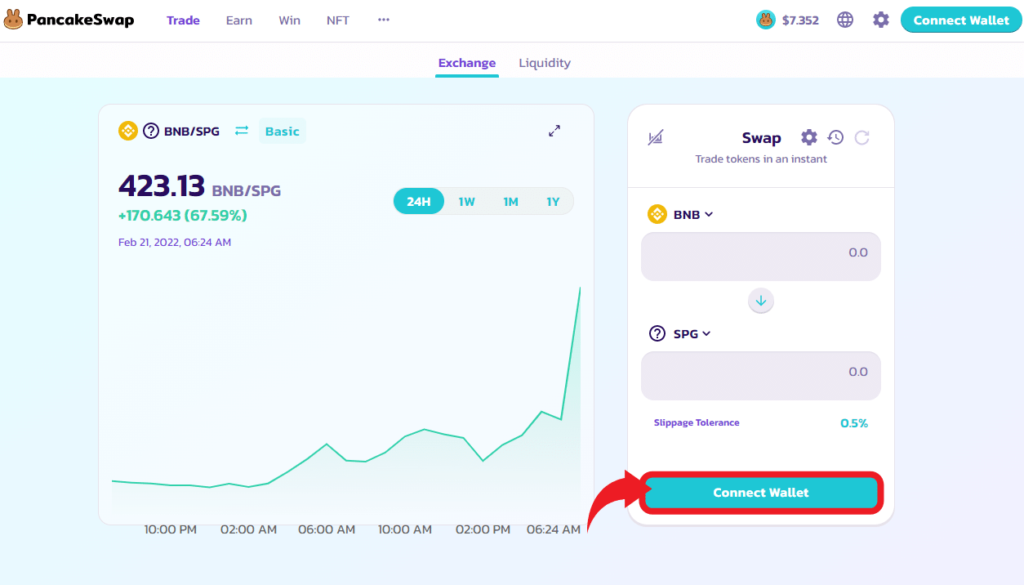Click the header Connect Wallet button
The width and height of the screenshot is (1024, 585).
pos(961,20)
